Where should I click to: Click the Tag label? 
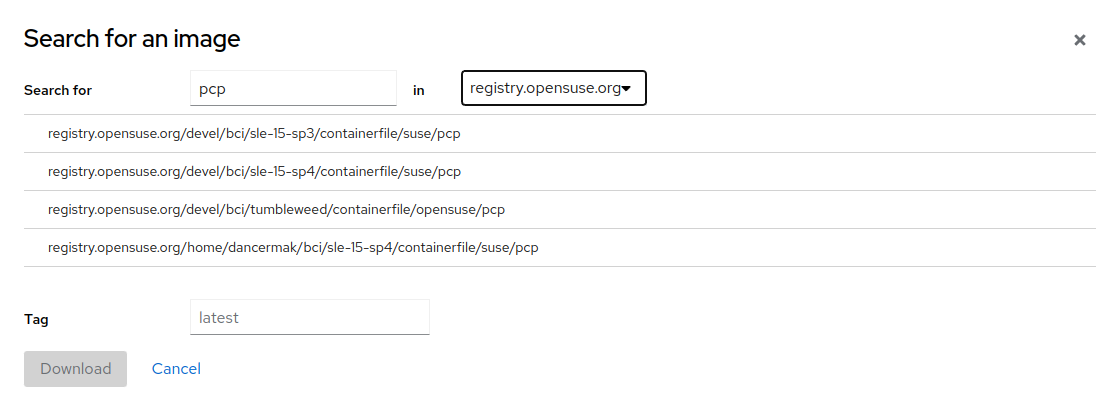click(x=36, y=319)
